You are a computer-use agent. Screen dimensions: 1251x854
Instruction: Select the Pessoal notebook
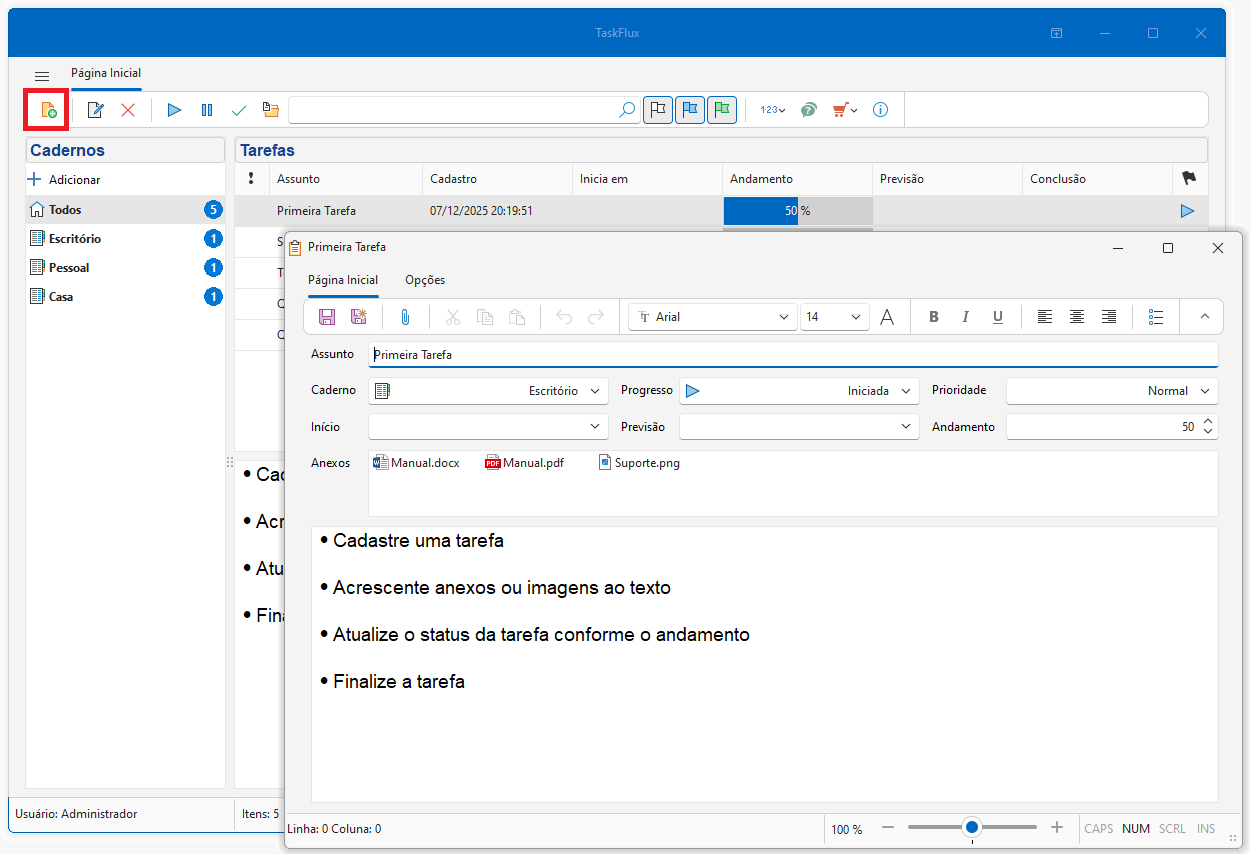tap(69, 268)
